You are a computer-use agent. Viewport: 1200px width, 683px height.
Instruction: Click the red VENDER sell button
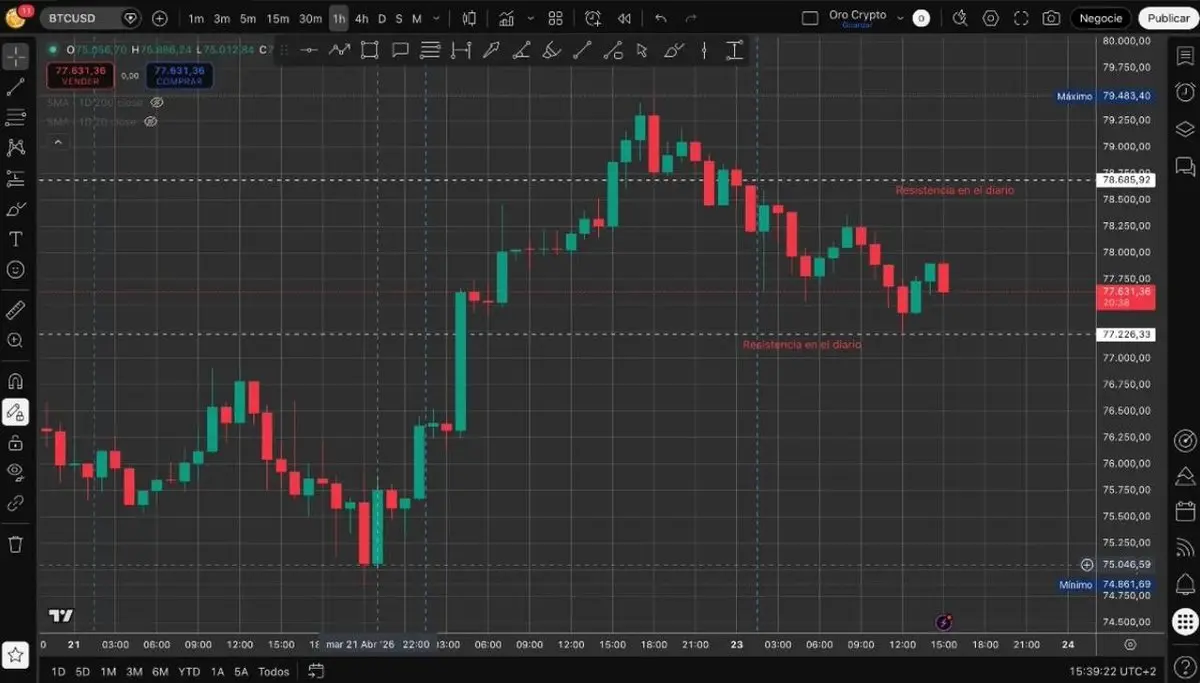click(x=81, y=75)
